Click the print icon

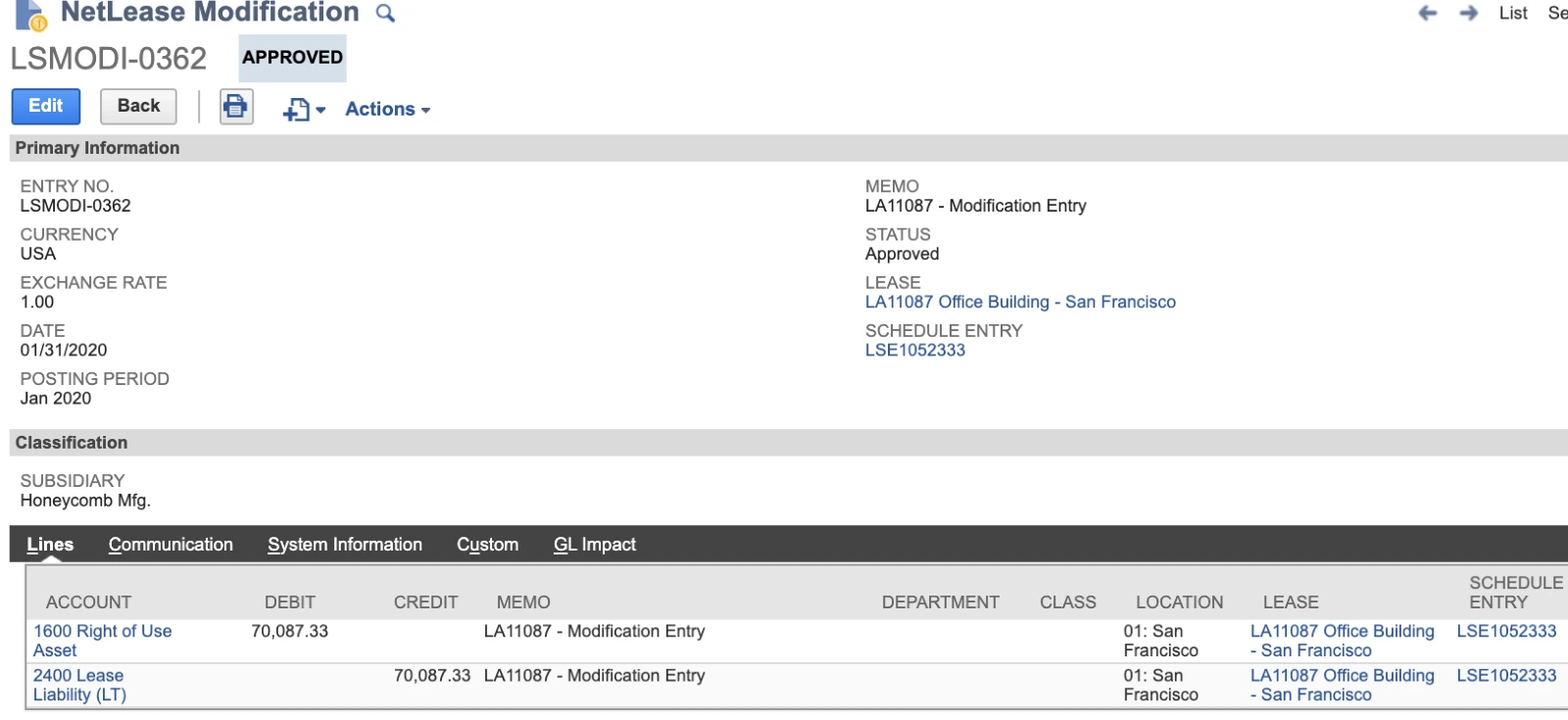click(x=235, y=106)
